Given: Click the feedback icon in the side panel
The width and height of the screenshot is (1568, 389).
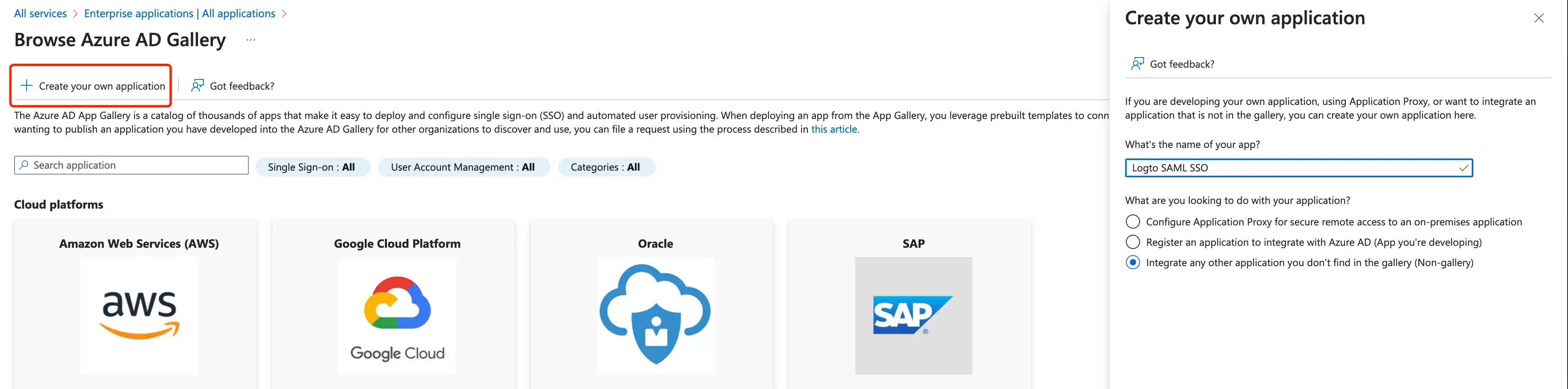Looking at the screenshot, I should click(x=1137, y=64).
